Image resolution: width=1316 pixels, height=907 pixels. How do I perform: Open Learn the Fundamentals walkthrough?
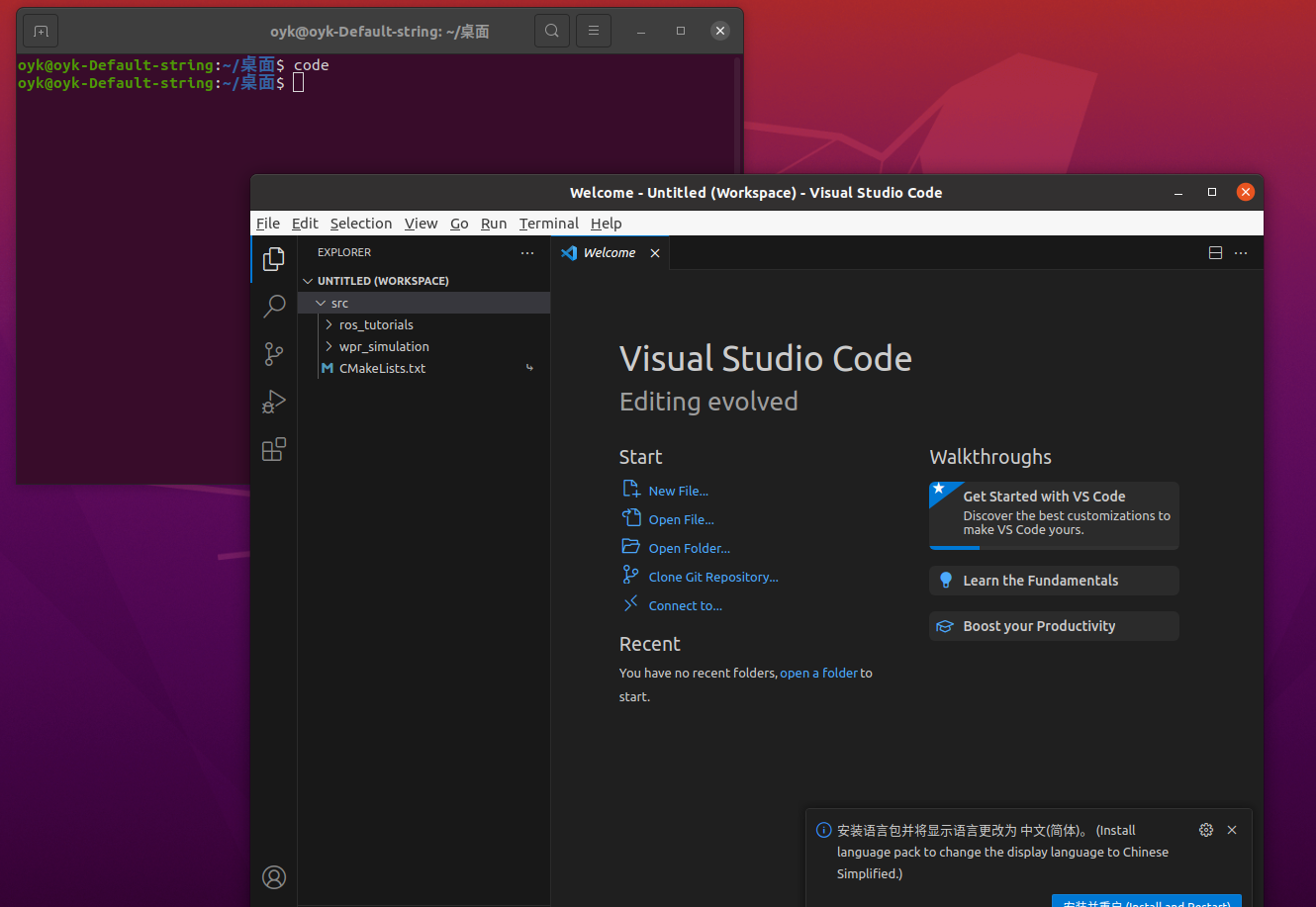click(x=1054, y=581)
